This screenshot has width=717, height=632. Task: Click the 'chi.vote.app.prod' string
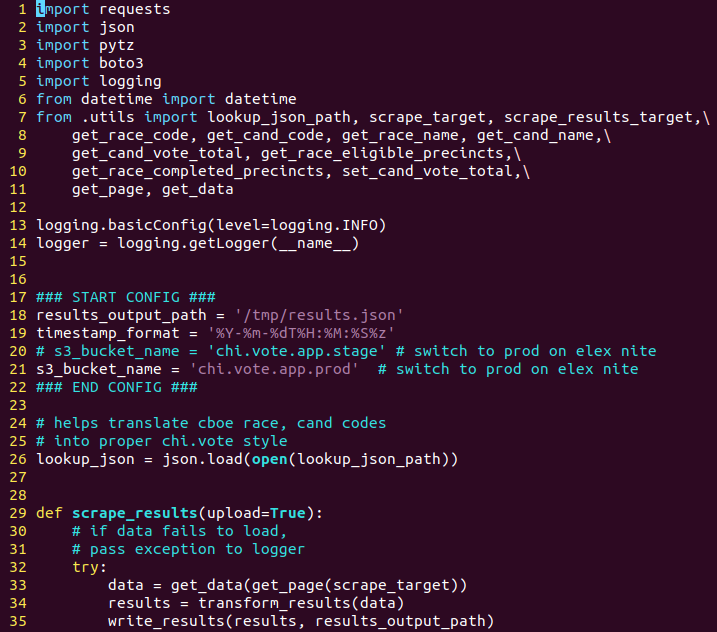click(x=274, y=370)
